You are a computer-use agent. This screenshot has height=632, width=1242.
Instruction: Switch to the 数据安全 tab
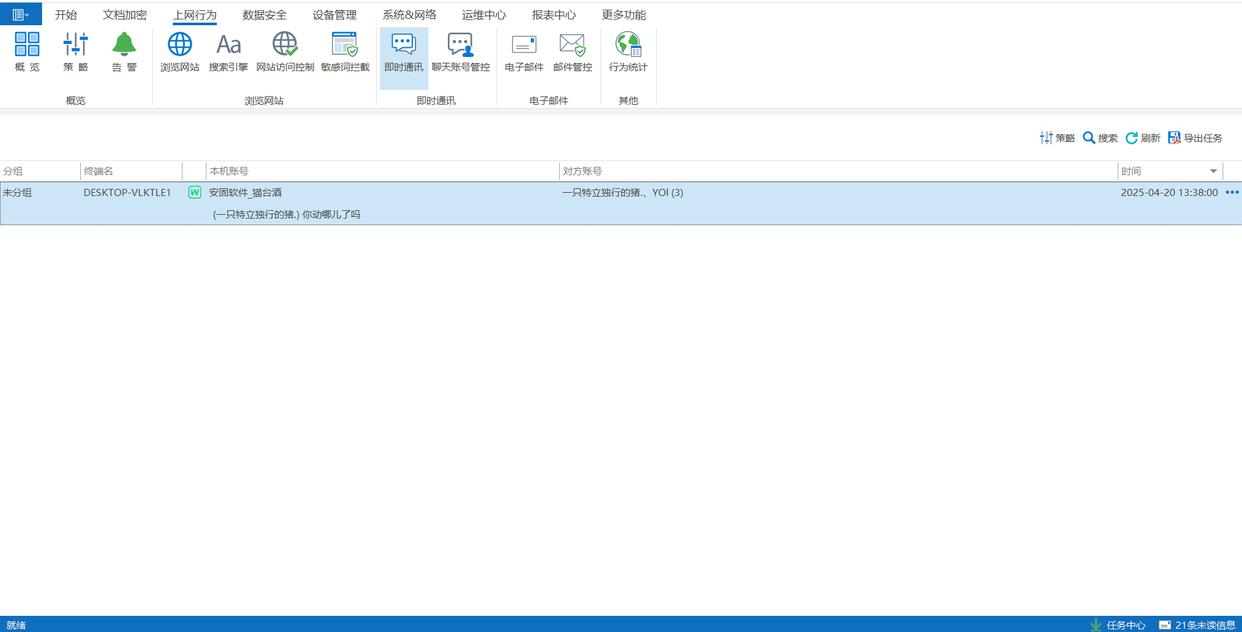pyautogui.click(x=264, y=15)
